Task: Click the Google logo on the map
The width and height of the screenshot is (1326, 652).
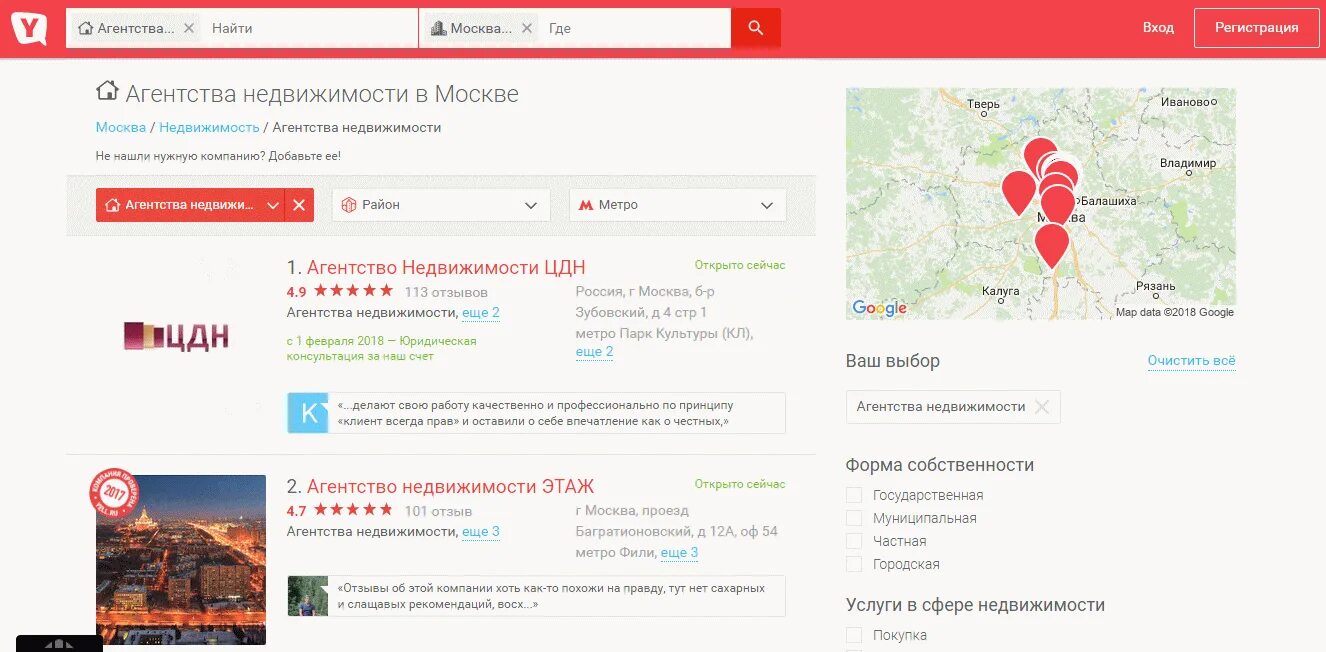Action: (x=880, y=308)
